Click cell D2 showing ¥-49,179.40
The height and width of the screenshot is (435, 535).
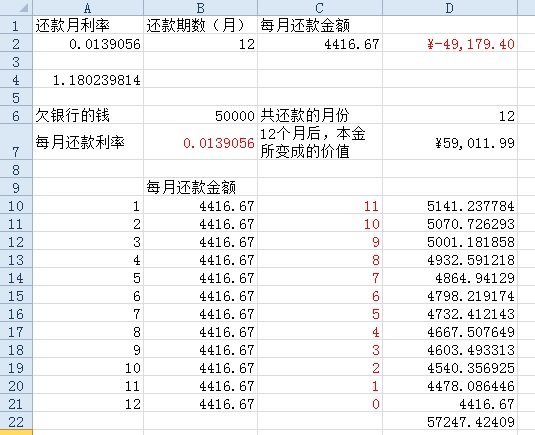[450, 44]
